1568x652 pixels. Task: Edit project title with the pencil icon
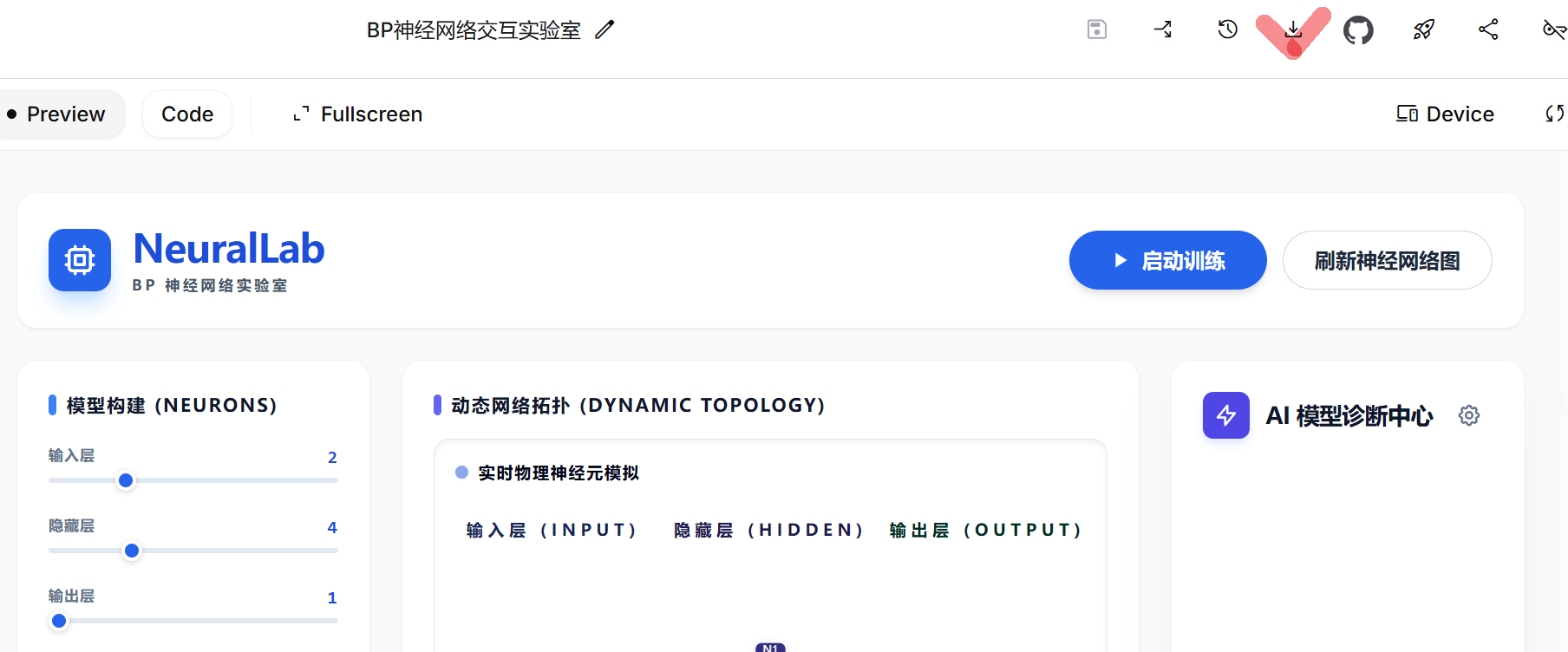click(604, 30)
